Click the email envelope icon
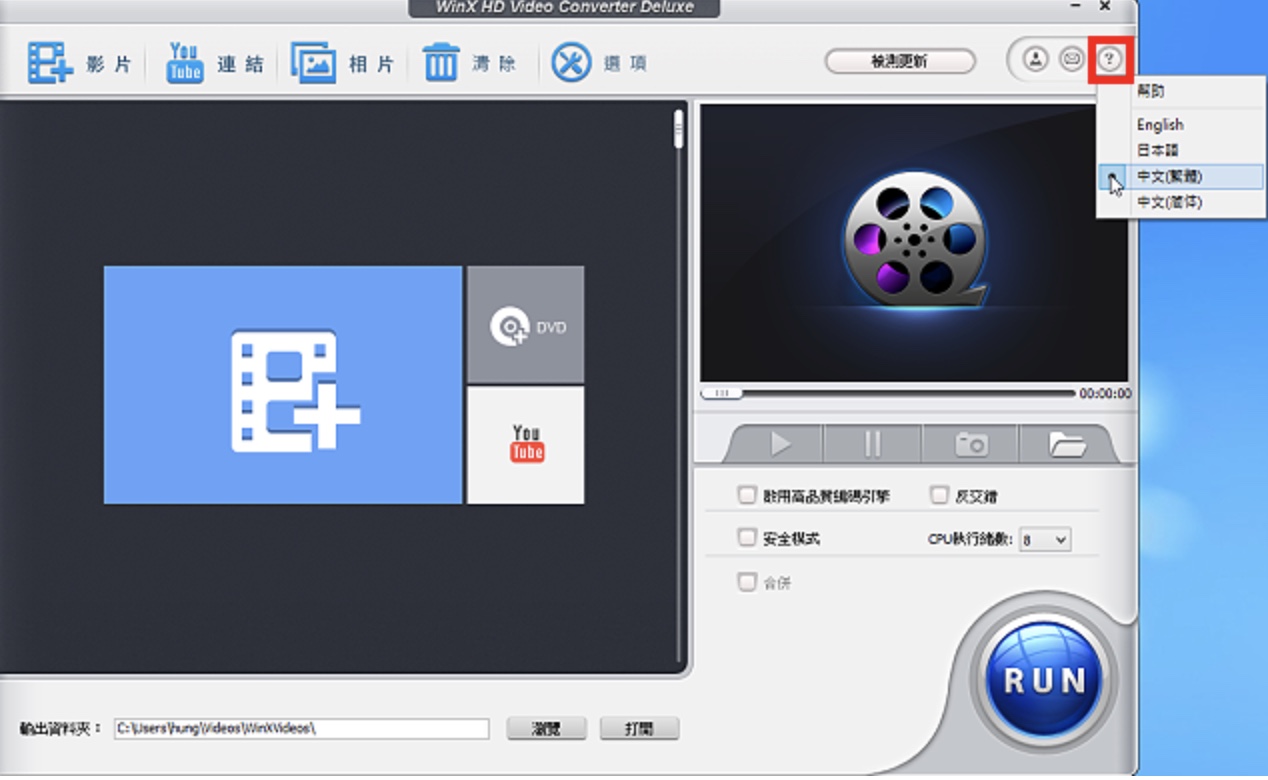The image size is (1268, 780). (x=1072, y=60)
